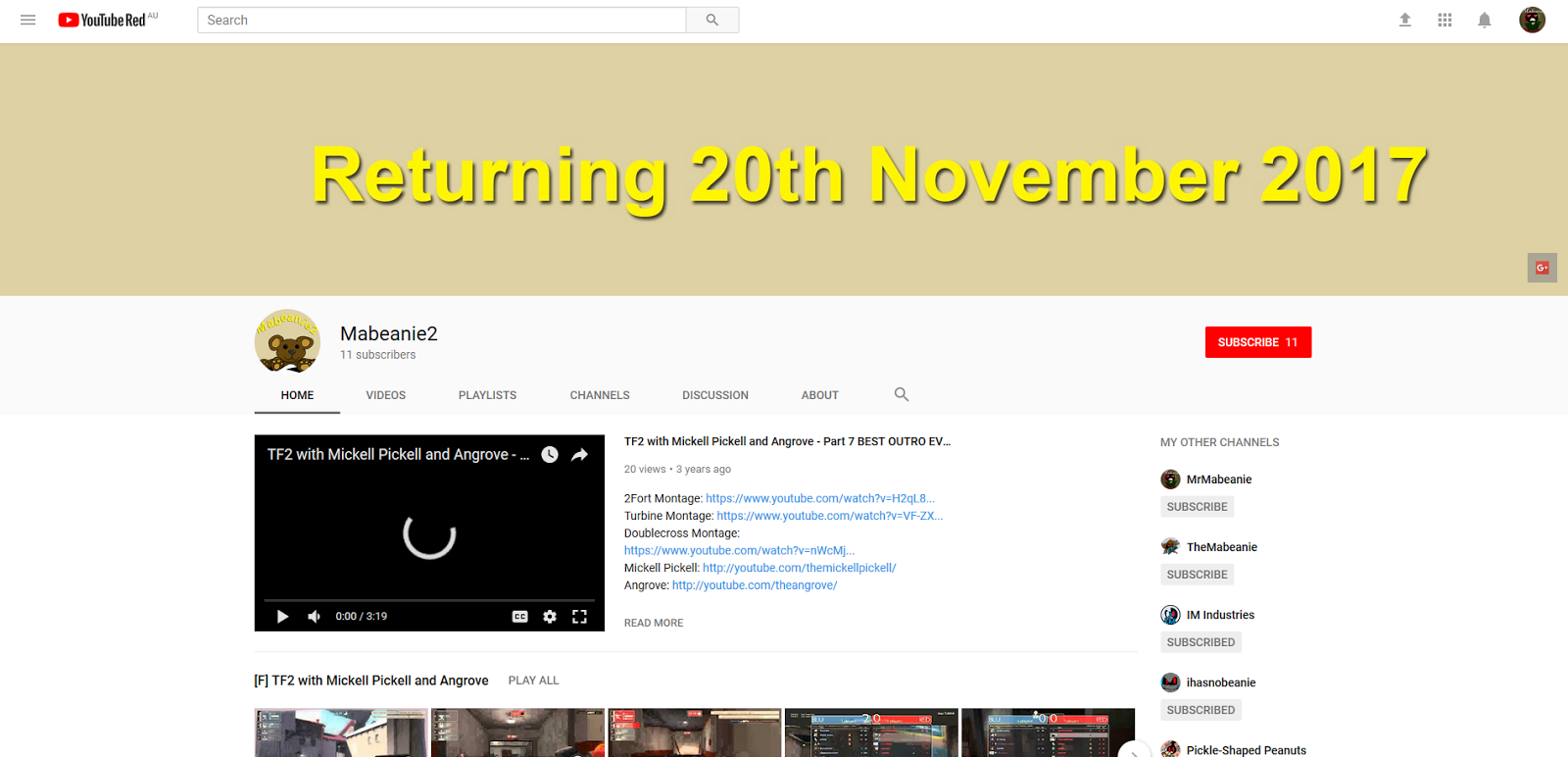1568x757 pixels.
Task: Switch to the Discussion tab
Action: pos(715,395)
